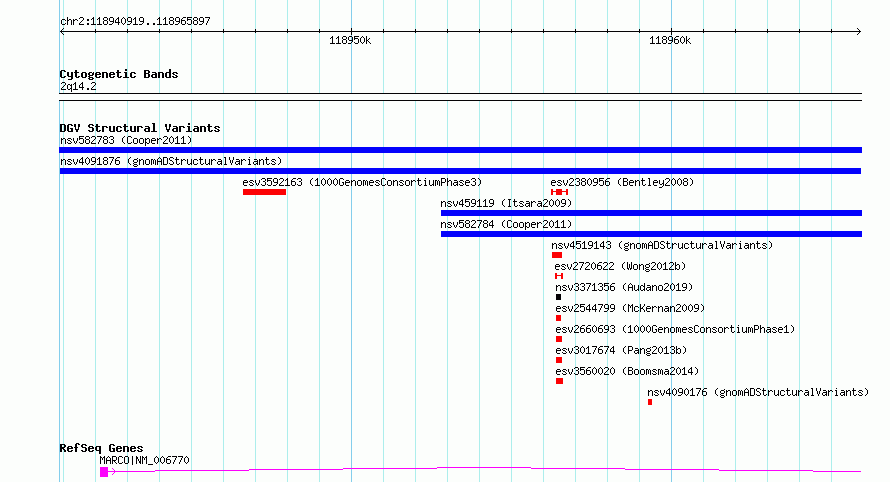
Task: Click the ruler's left arrowhead
Action: tap(62, 32)
